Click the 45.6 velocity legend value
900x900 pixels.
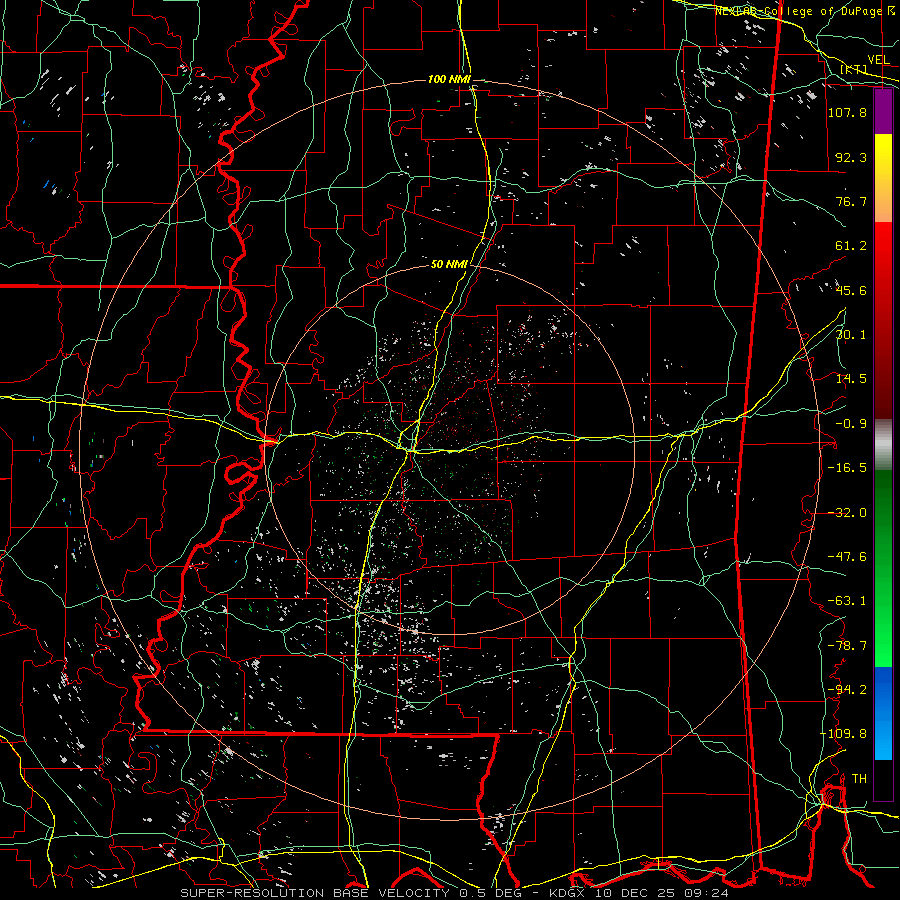851,290
